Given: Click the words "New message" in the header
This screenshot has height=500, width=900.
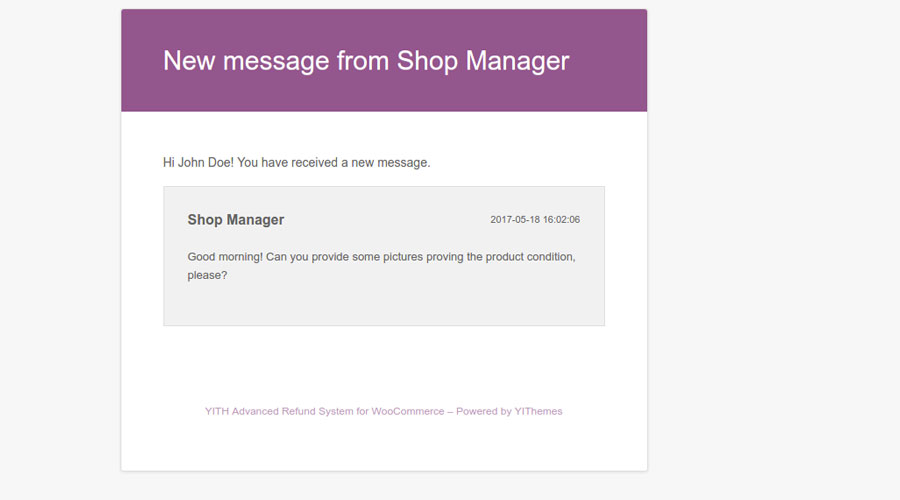Looking at the screenshot, I should (x=246, y=60).
